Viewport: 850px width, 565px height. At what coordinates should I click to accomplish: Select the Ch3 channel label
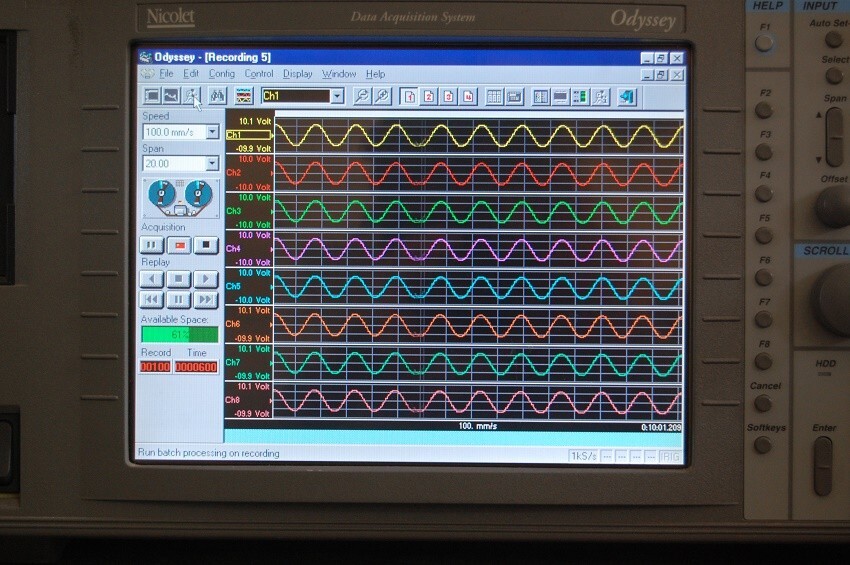coord(234,211)
